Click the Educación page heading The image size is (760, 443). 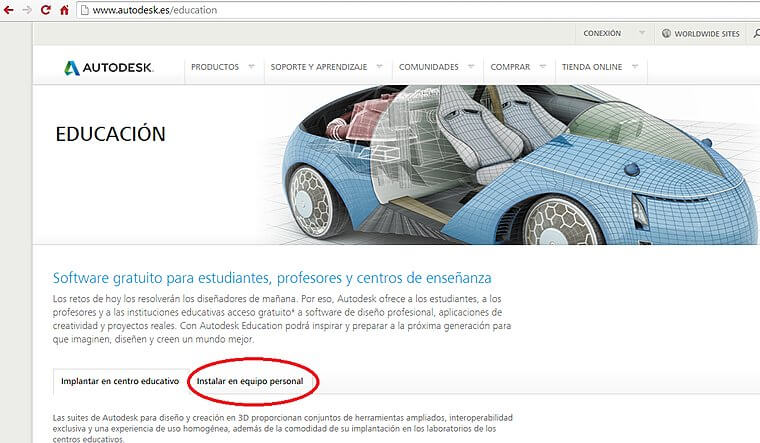tap(111, 134)
